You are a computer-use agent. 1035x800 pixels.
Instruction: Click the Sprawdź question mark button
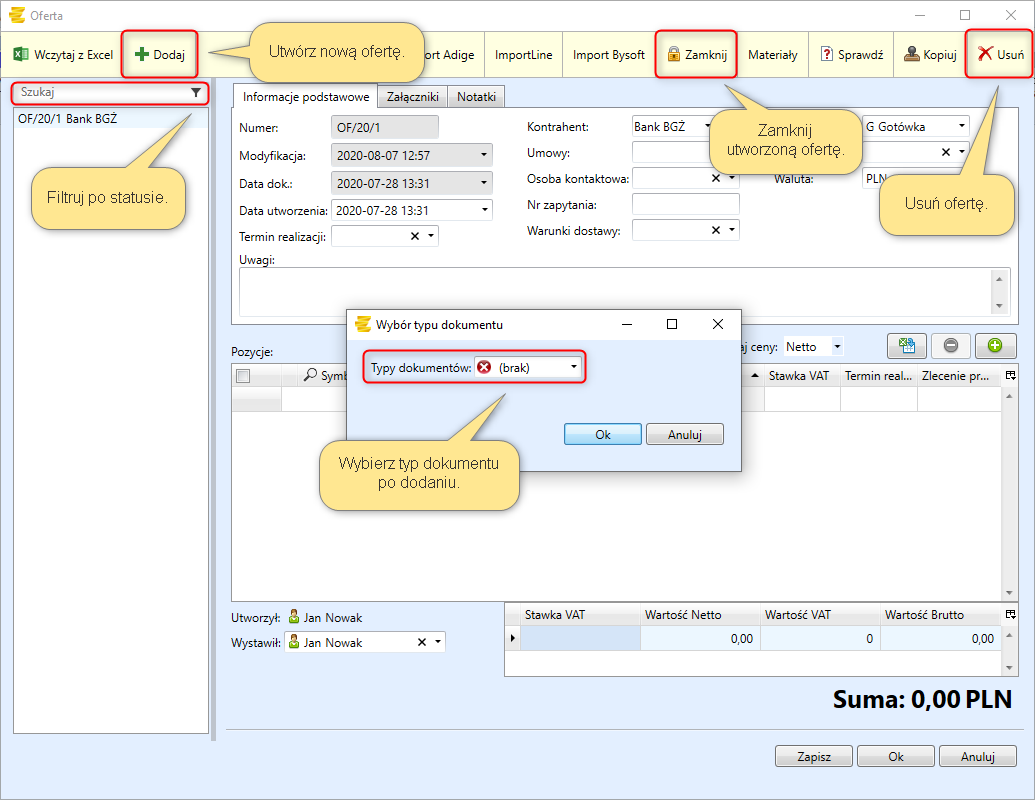[852, 55]
